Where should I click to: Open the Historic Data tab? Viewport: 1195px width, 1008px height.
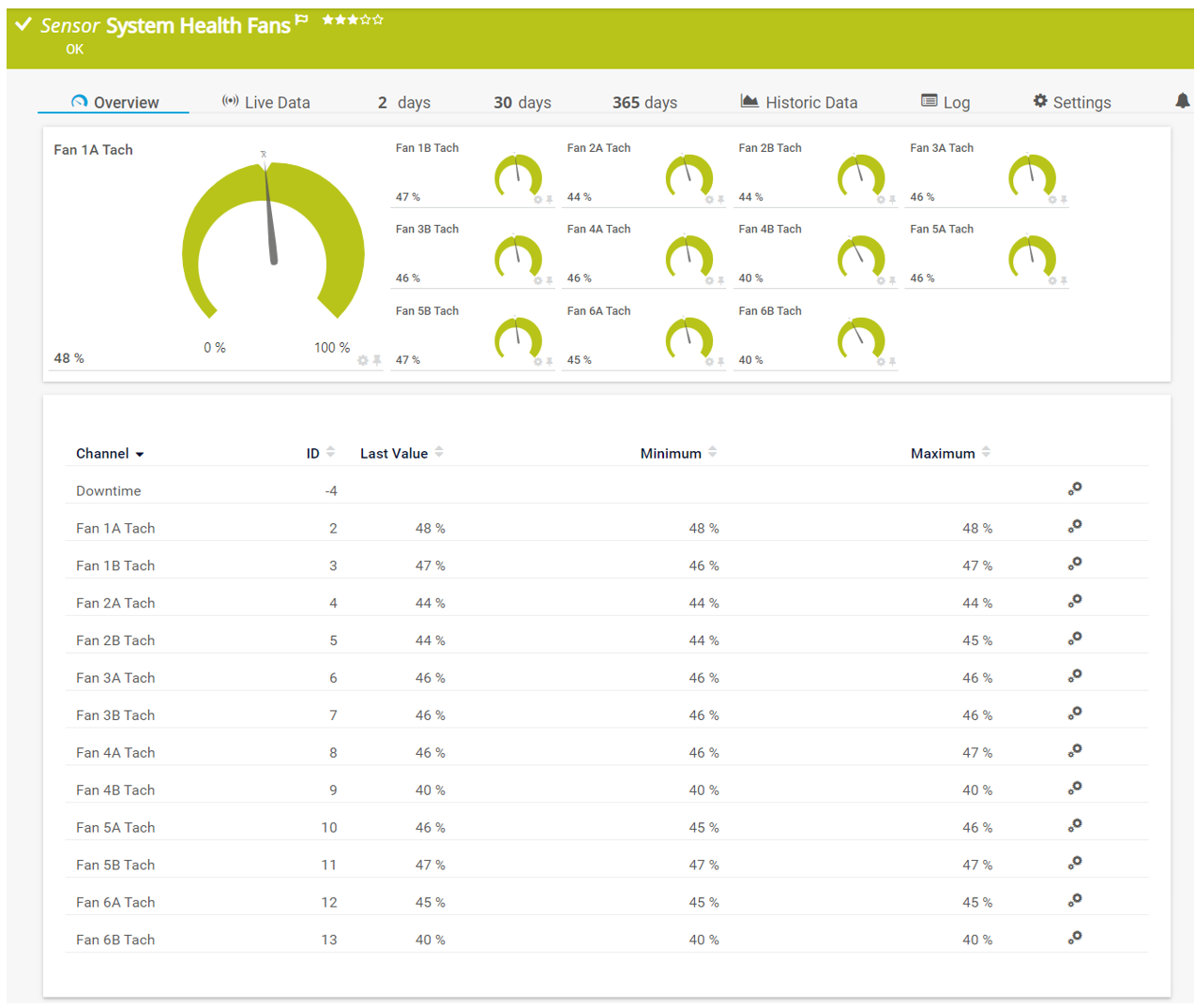point(799,102)
